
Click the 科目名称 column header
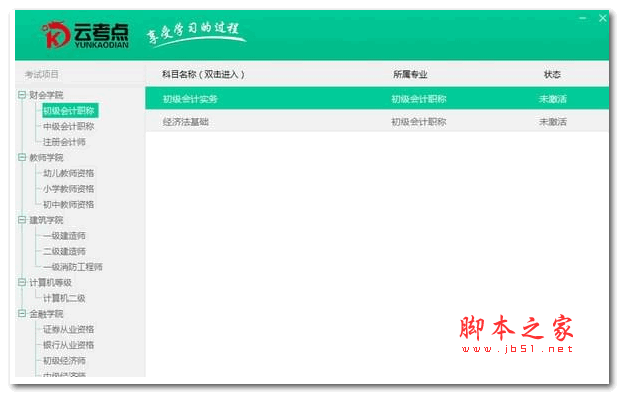[x=203, y=74]
